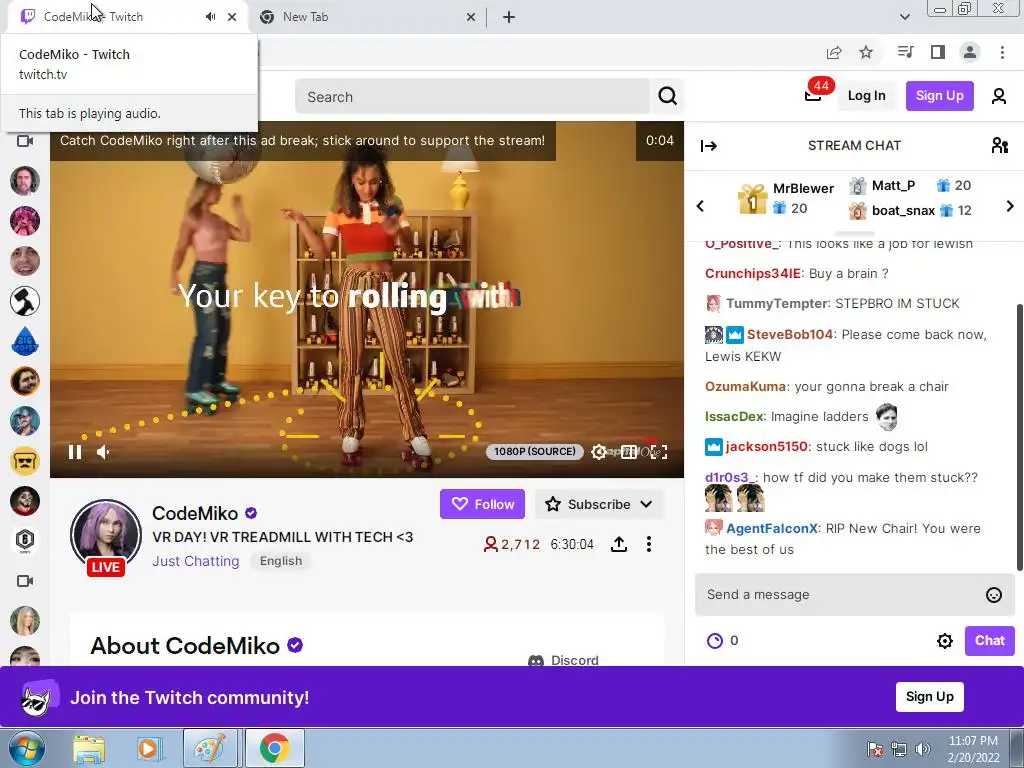Open a new browser tab with plus

click(509, 17)
